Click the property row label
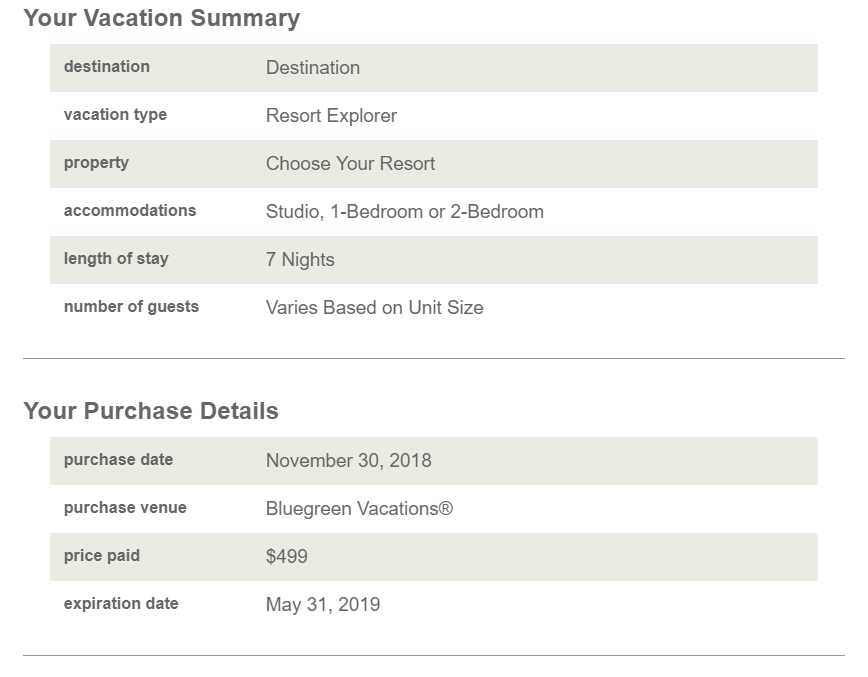Screen dimensions: 868x677 tap(96, 163)
